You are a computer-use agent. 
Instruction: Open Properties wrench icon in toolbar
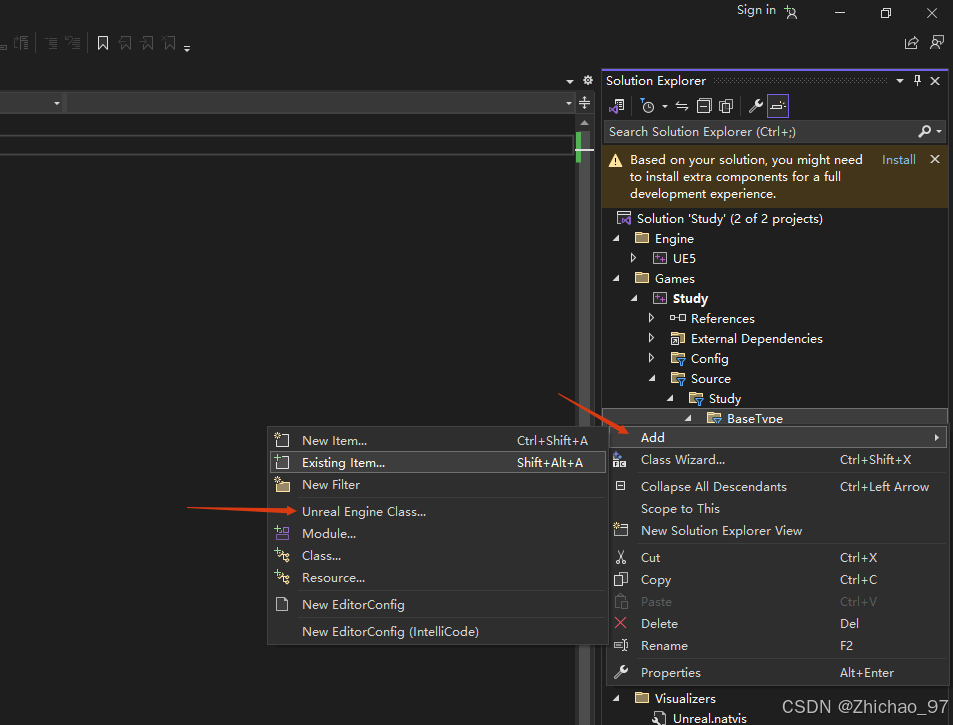pos(756,106)
